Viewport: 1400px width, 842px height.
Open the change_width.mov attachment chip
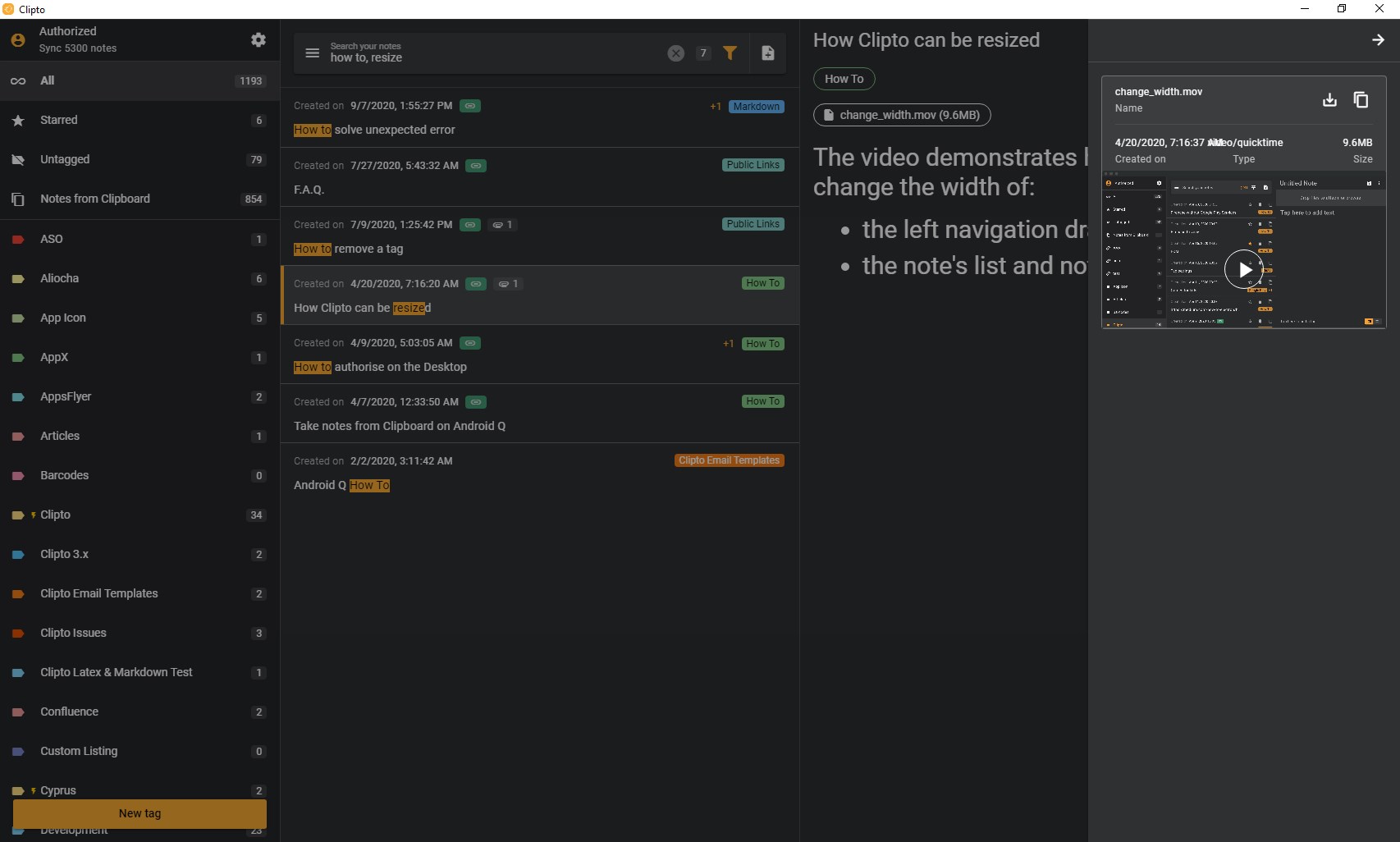[x=902, y=115]
